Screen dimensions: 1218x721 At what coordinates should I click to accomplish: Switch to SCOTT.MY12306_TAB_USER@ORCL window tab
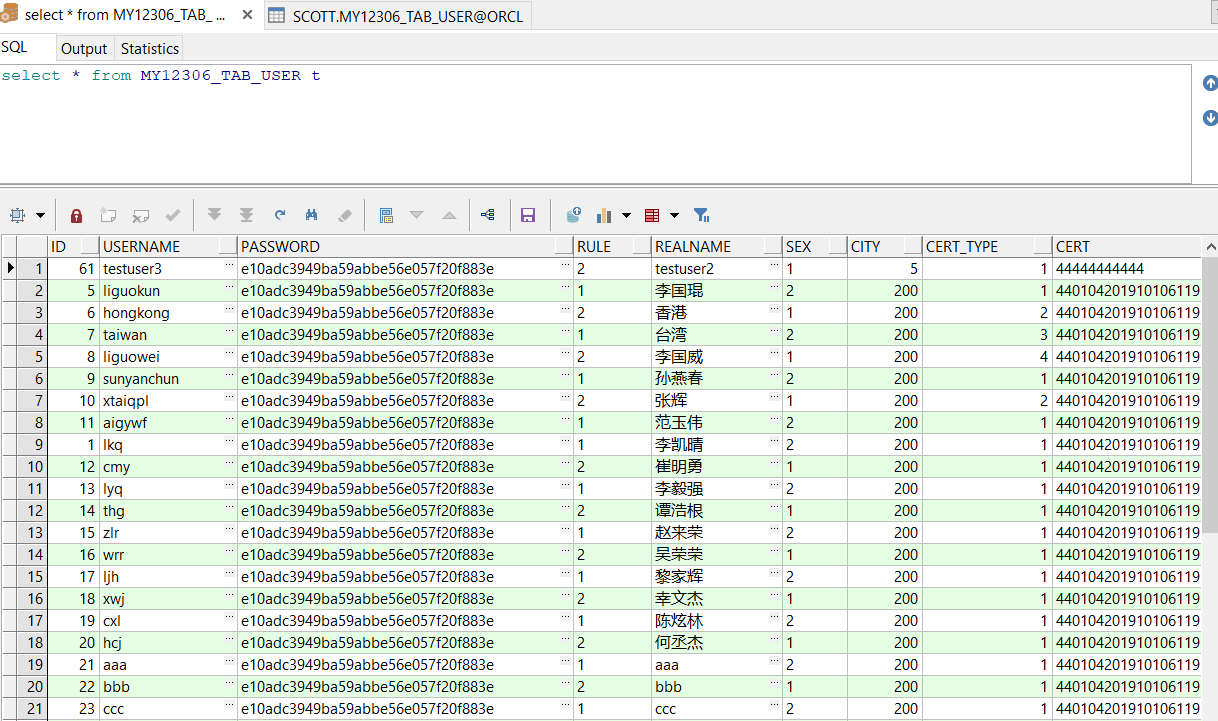pyautogui.click(x=397, y=16)
